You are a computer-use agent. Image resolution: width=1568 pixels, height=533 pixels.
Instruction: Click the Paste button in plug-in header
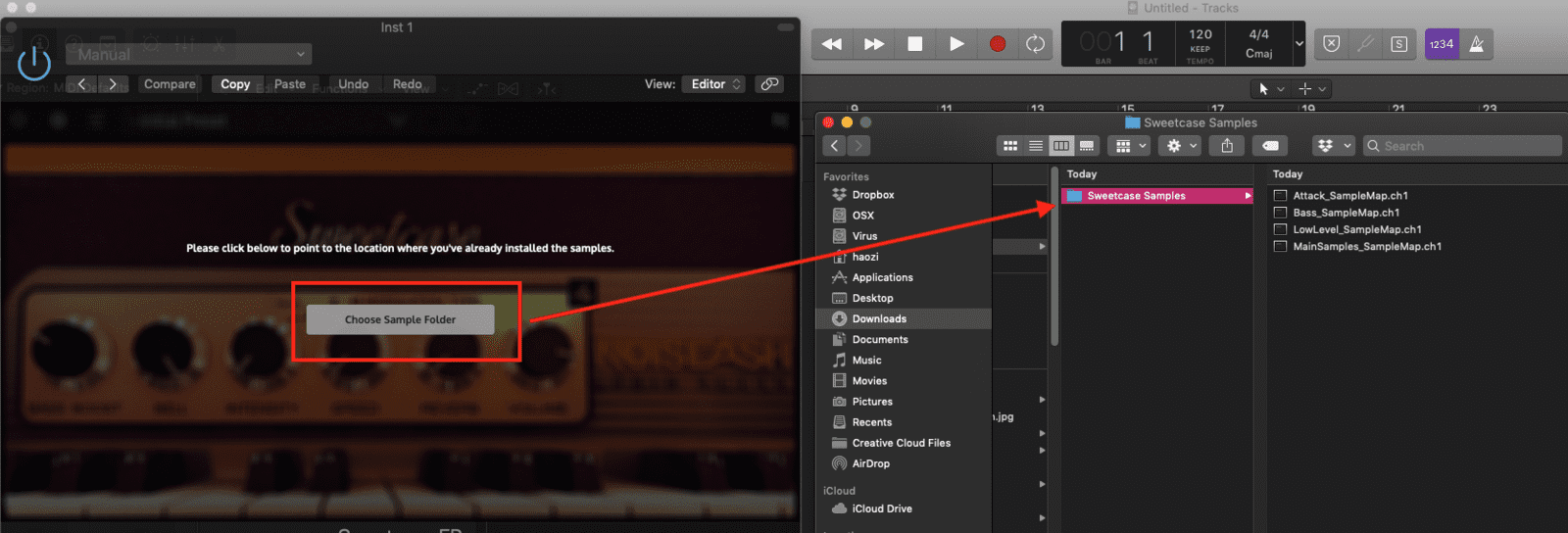(x=290, y=84)
